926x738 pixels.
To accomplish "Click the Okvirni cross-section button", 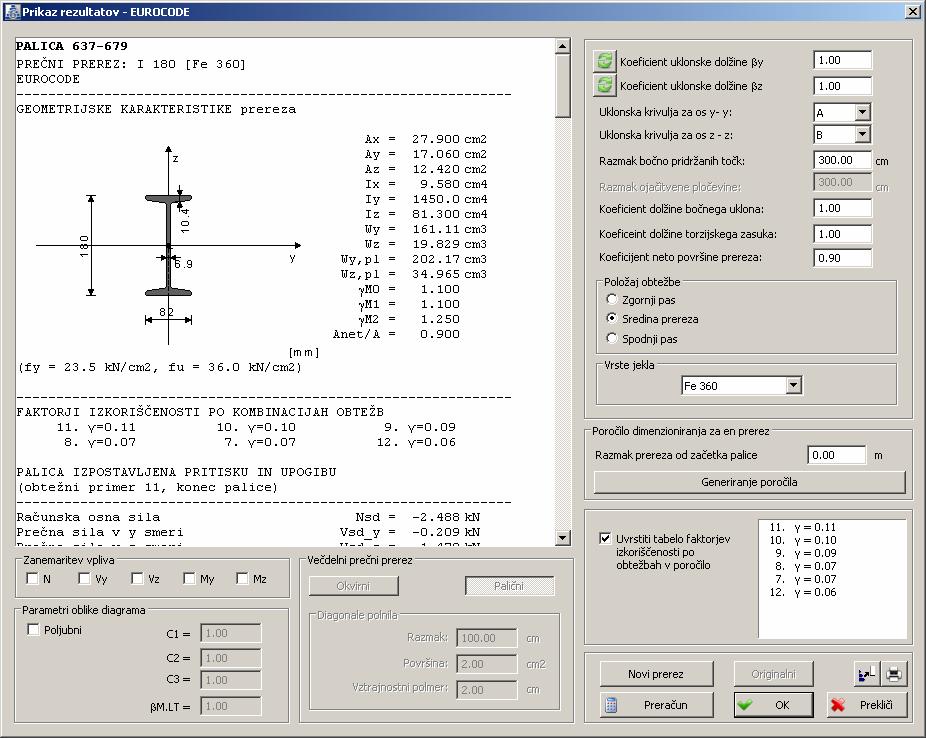I will coord(353,586).
